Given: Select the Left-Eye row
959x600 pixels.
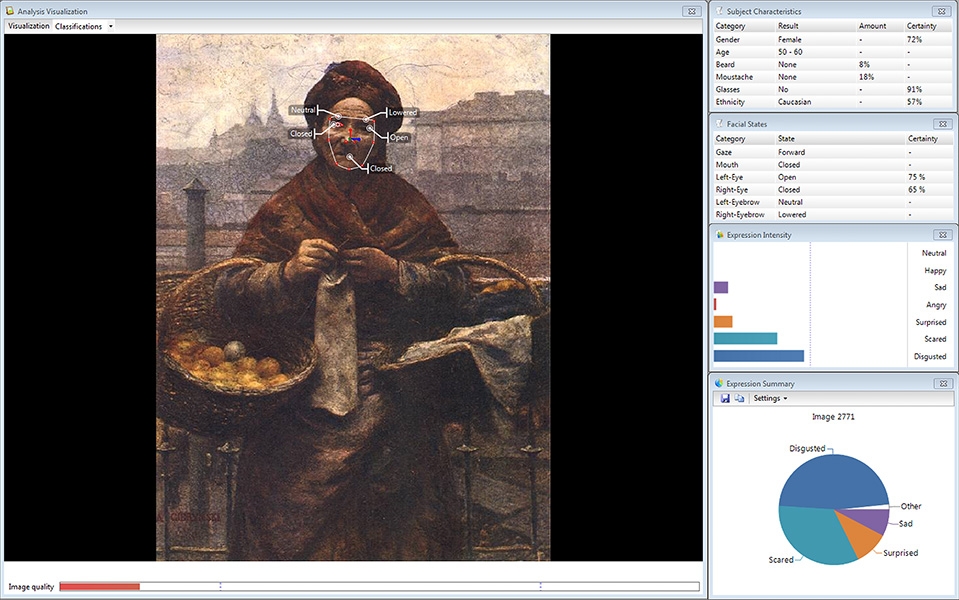Looking at the screenshot, I should tap(833, 177).
